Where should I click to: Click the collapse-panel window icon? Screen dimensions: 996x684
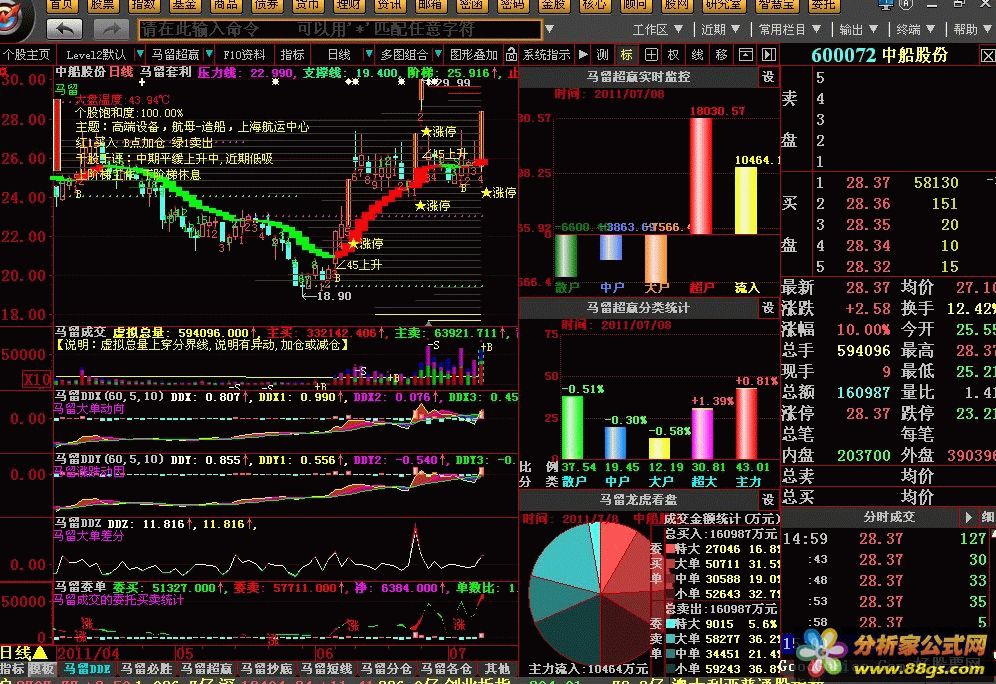[746, 55]
